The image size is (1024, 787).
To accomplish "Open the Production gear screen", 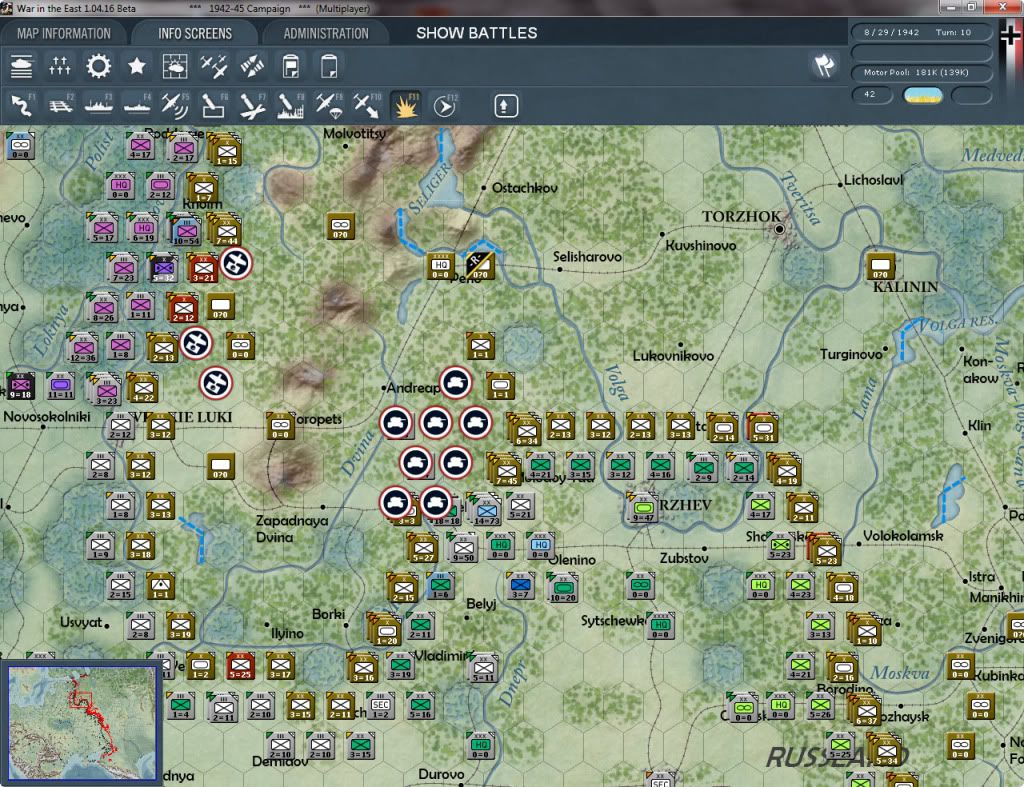I will [x=98, y=67].
